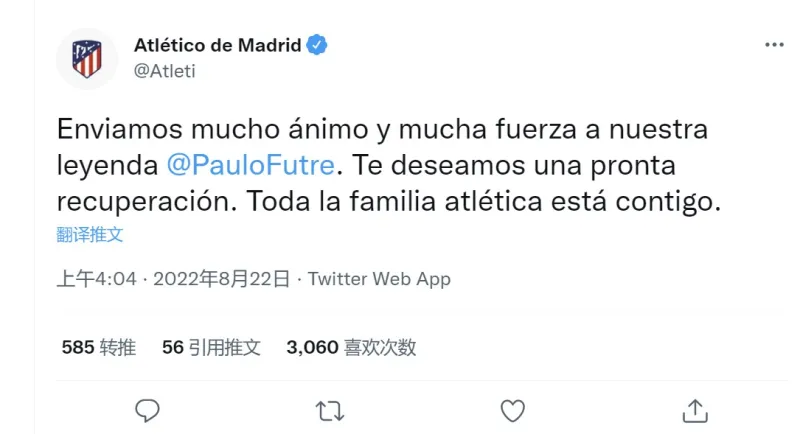Viewport: 800px width, 434px height.
Task: Open the three-dot more options menu
Action: tap(774, 46)
